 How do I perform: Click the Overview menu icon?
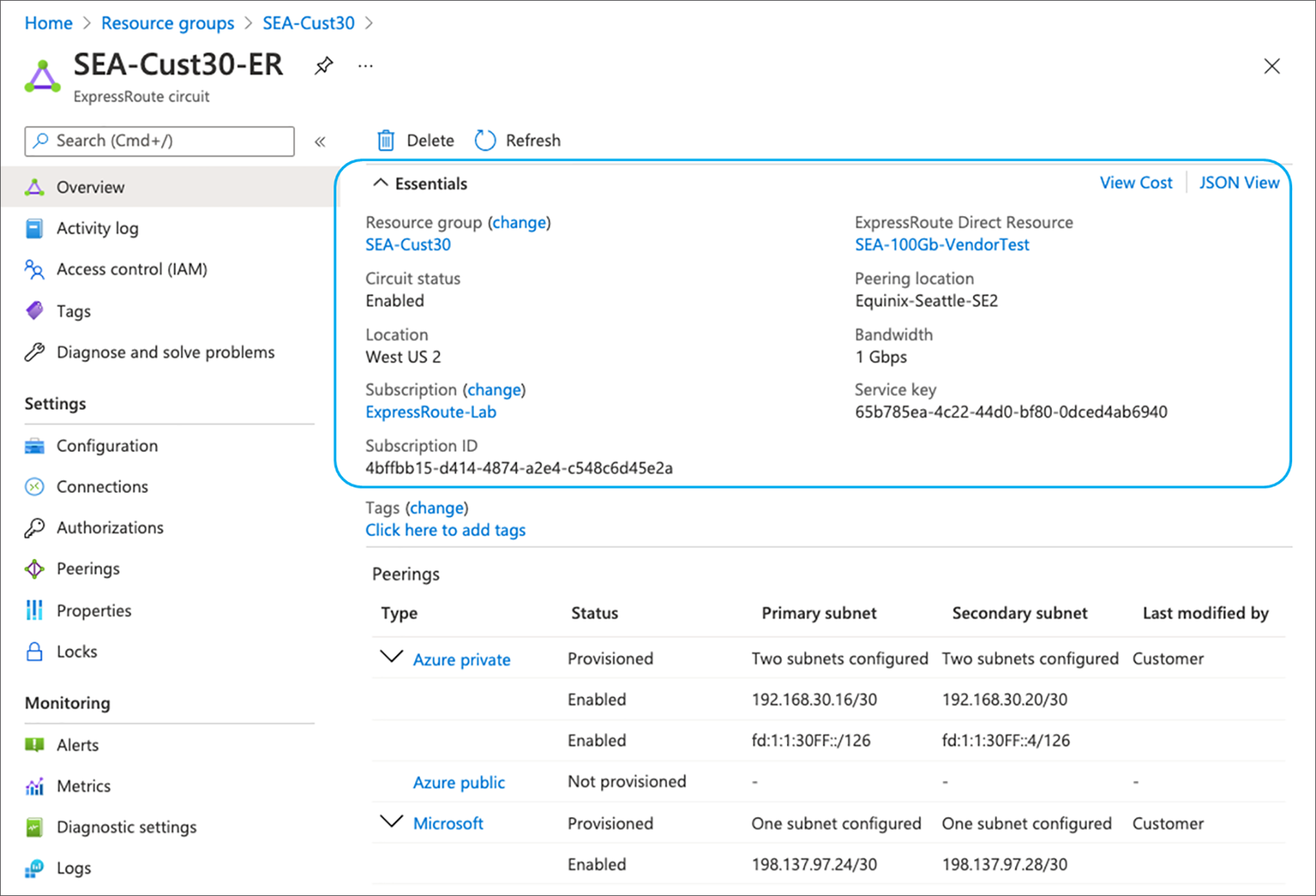35,187
